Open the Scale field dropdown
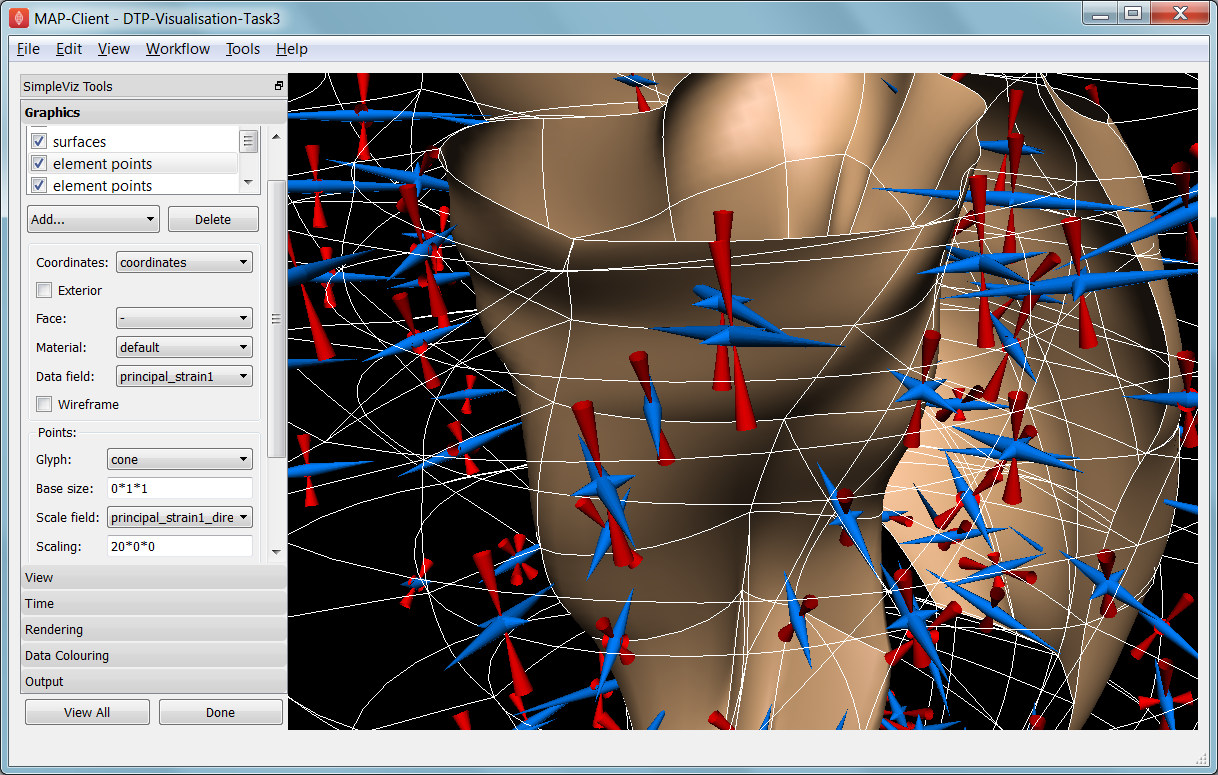The height and width of the screenshot is (775, 1218). click(180, 517)
